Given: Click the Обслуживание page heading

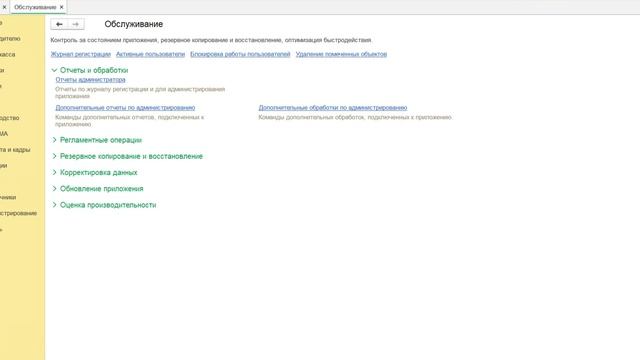Looking at the screenshot, I should 133,24.
